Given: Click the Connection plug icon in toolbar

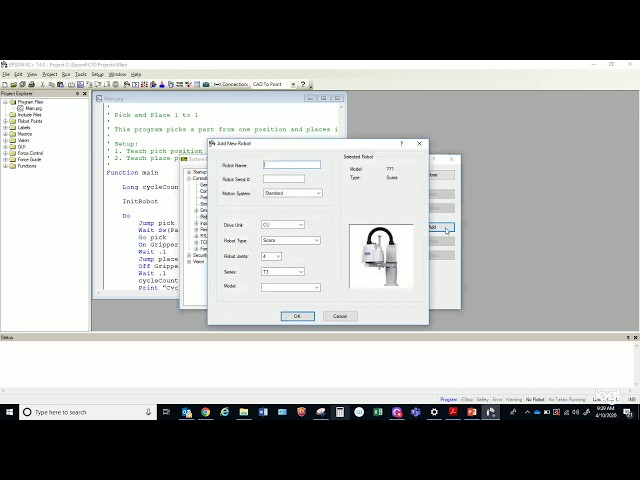Looking at the screenshot, I should (x=217, y=84).
